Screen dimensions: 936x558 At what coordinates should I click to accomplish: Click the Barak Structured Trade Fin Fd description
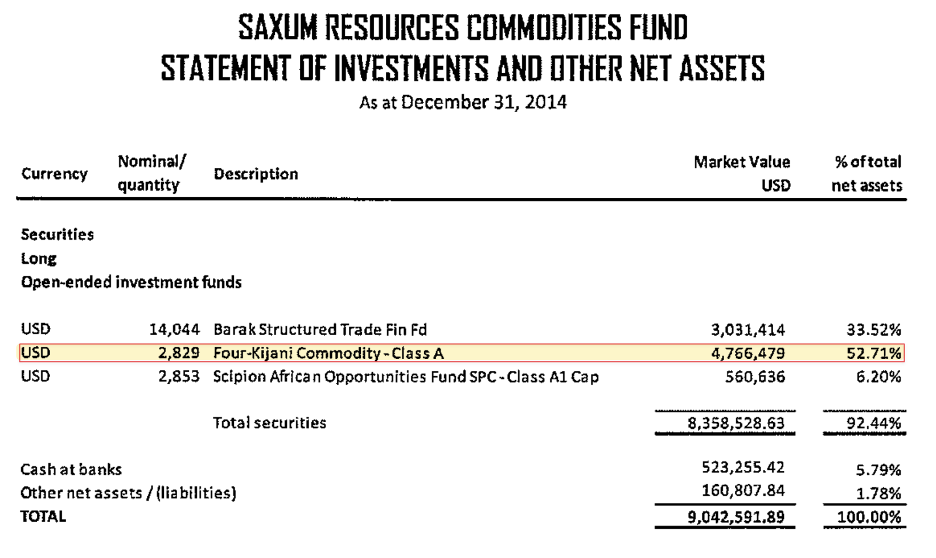pyautogui.click(x=320, y=329)
